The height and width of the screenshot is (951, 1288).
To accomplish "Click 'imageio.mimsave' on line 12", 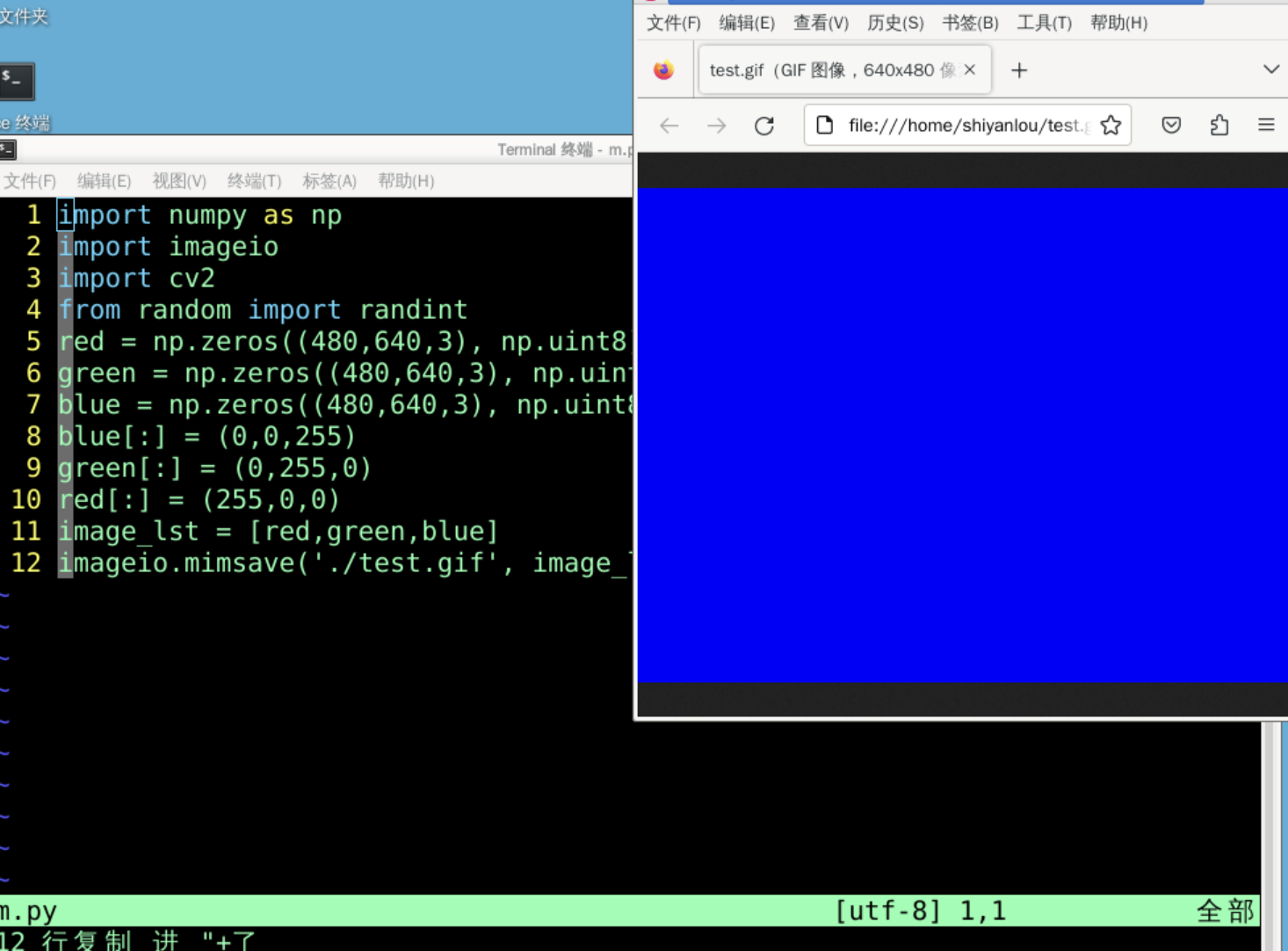I will 176,563.
